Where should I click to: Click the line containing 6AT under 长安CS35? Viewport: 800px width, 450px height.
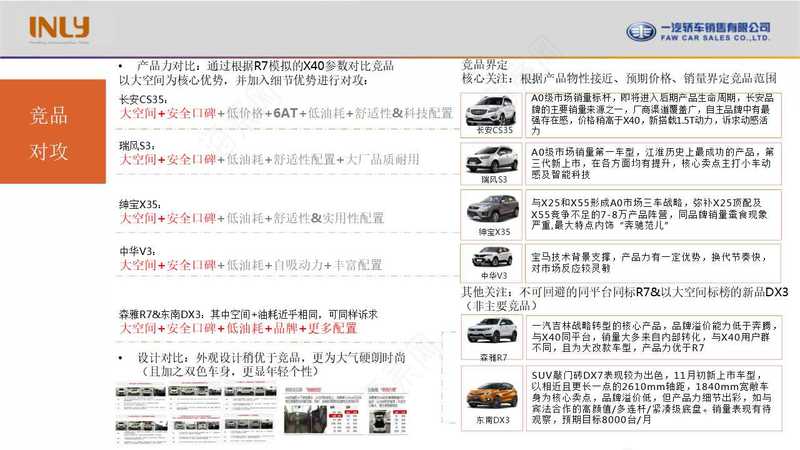[286, 113]
